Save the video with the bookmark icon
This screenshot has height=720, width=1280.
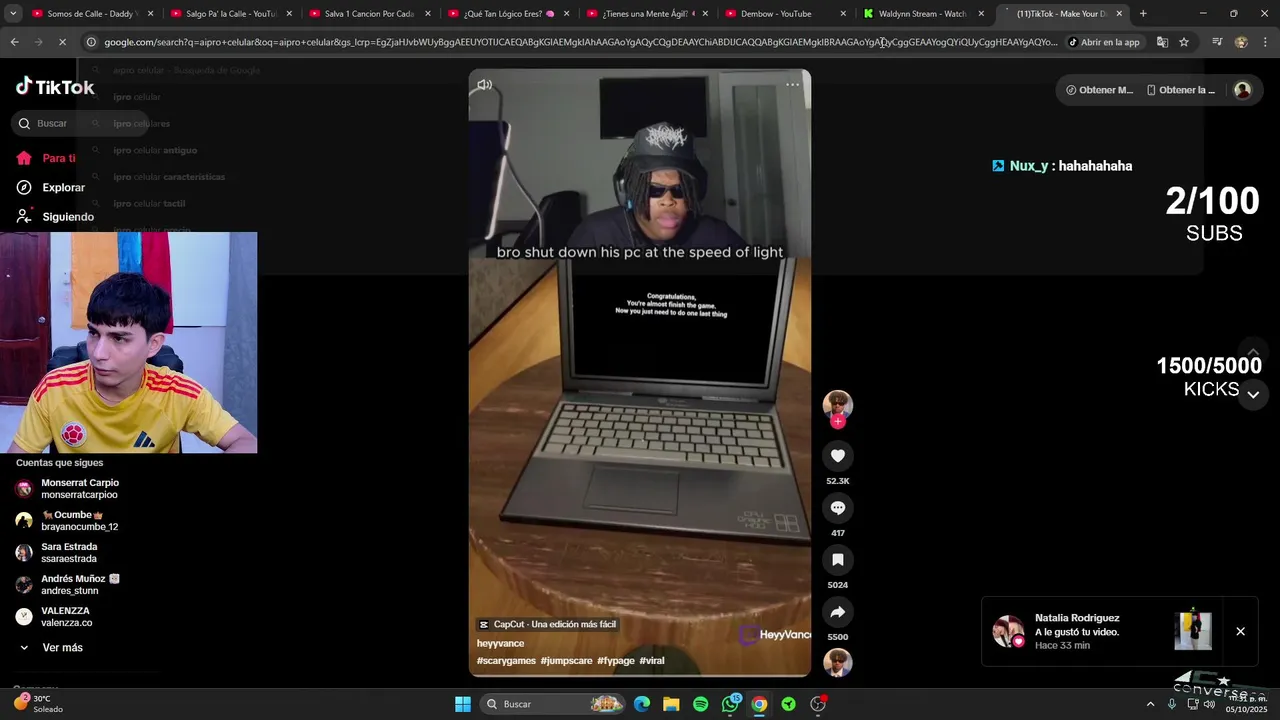(838, 560)
